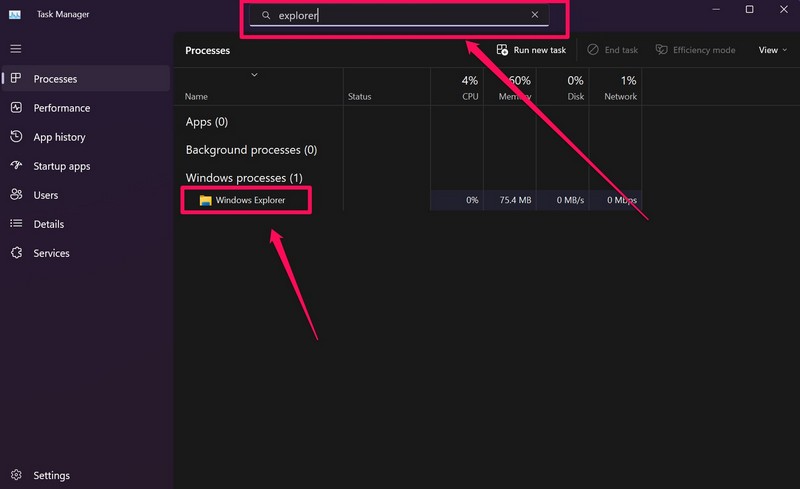Viewport: 800px width, 489px height.
Task: Click Run new task button
Action: 531,50
